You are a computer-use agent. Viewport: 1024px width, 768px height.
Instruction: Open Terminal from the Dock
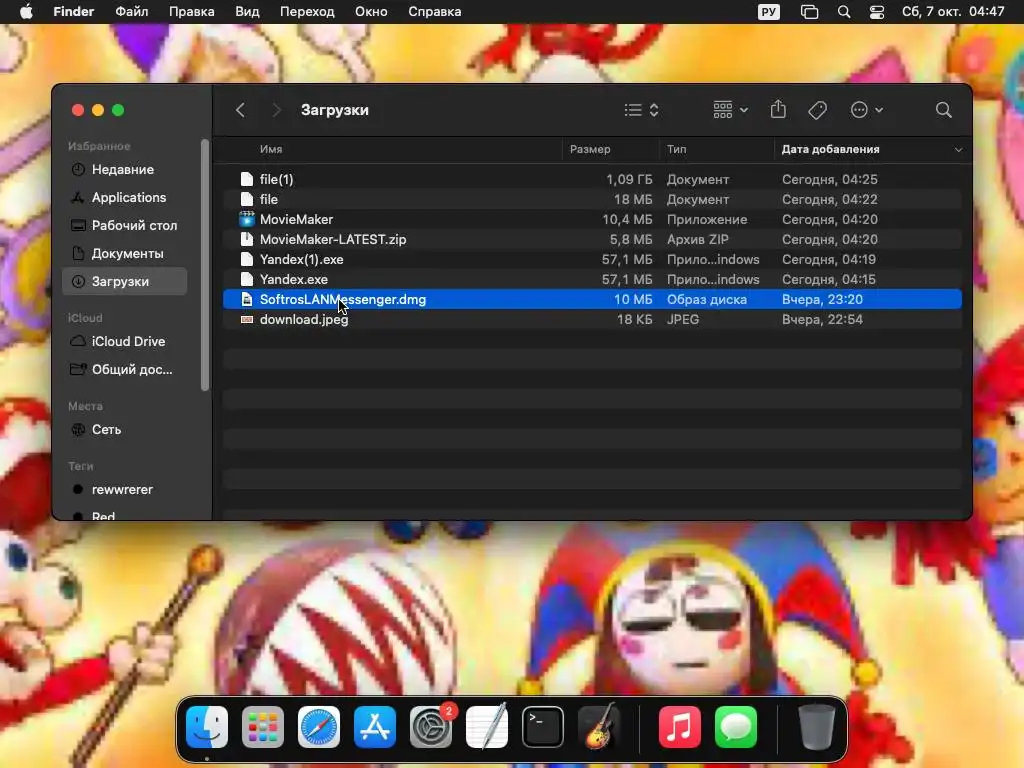[543, 727]
